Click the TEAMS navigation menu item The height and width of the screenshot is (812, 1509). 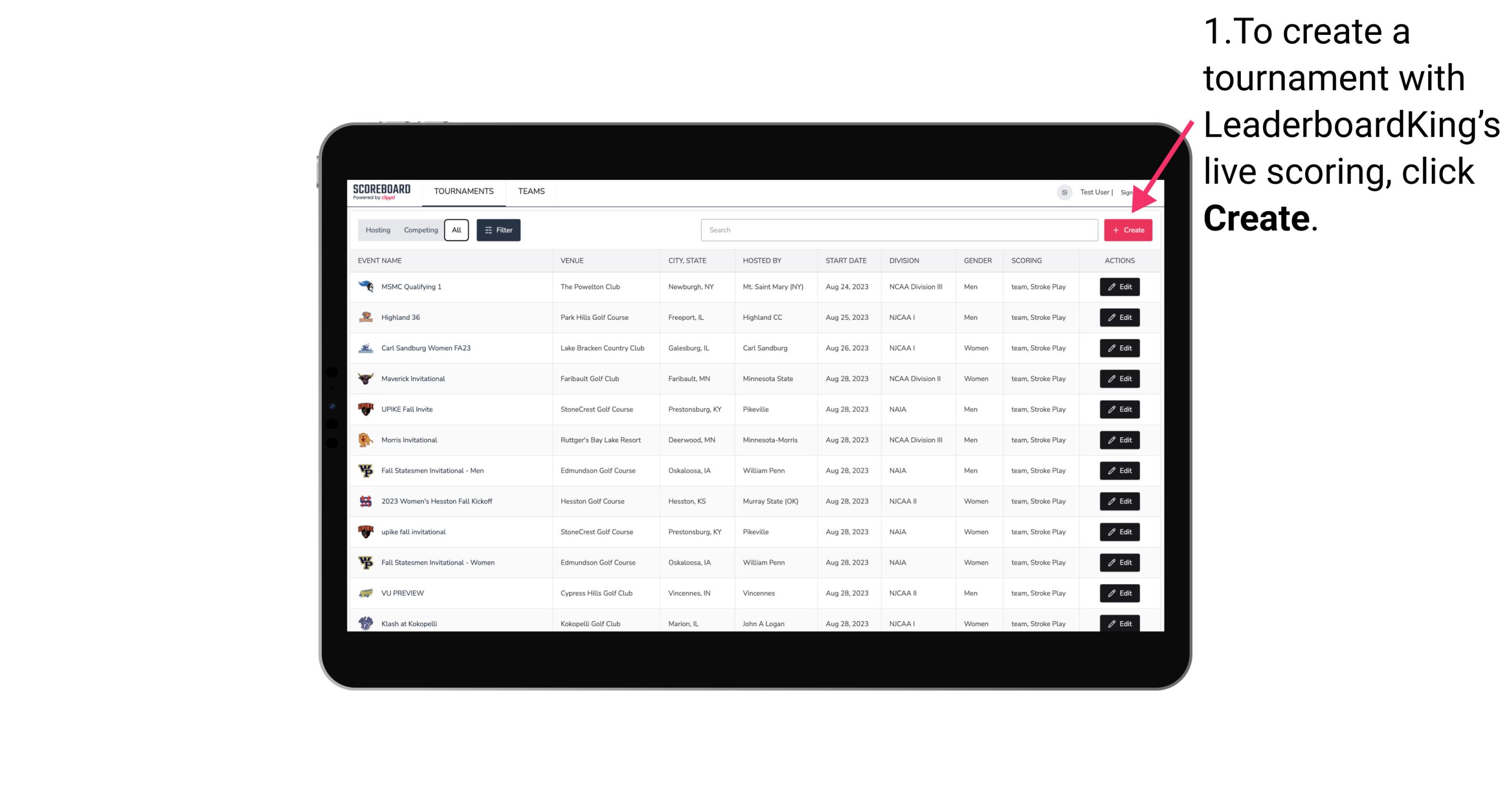click(x=529, y=191)
